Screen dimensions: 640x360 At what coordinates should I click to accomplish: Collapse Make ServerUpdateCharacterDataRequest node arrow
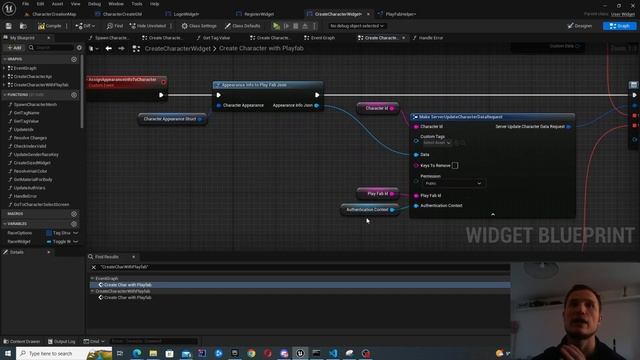tap(493, 214)
